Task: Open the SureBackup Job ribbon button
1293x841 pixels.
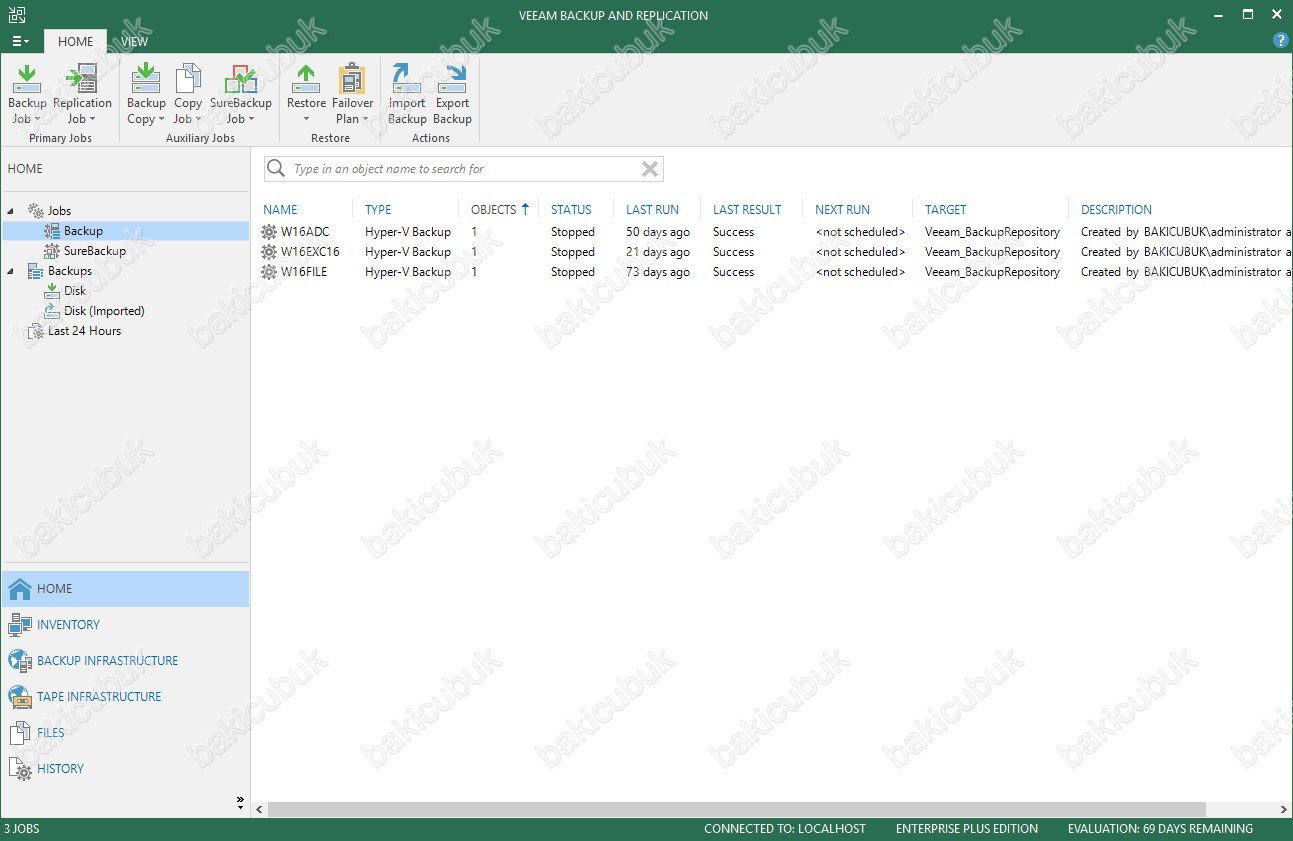Action: coord(241,94)
